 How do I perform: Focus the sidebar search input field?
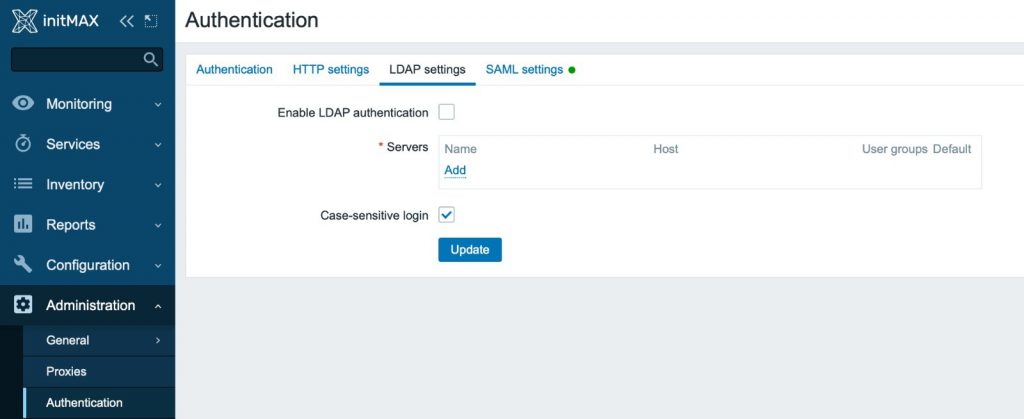point(75,60)
